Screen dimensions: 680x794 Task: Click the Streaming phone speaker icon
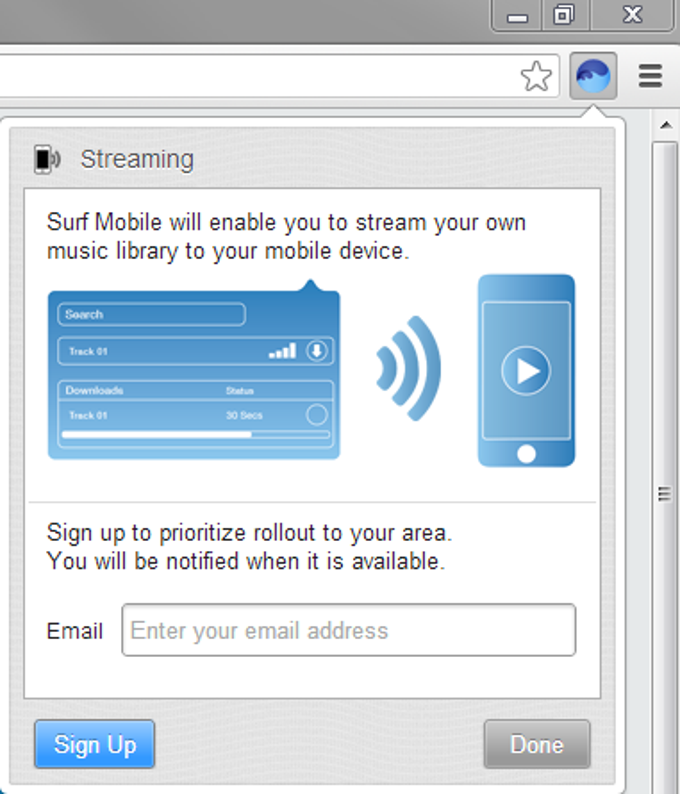[x=47, y=159]
